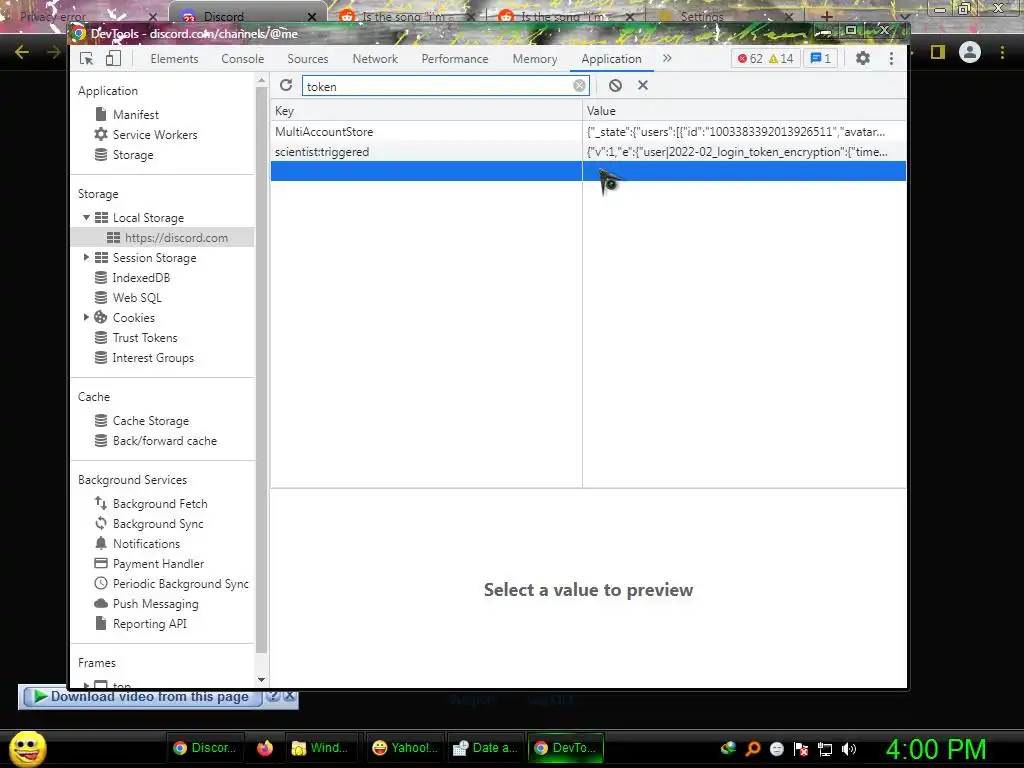Switch to Performance tab

click(x=455, y=59)
